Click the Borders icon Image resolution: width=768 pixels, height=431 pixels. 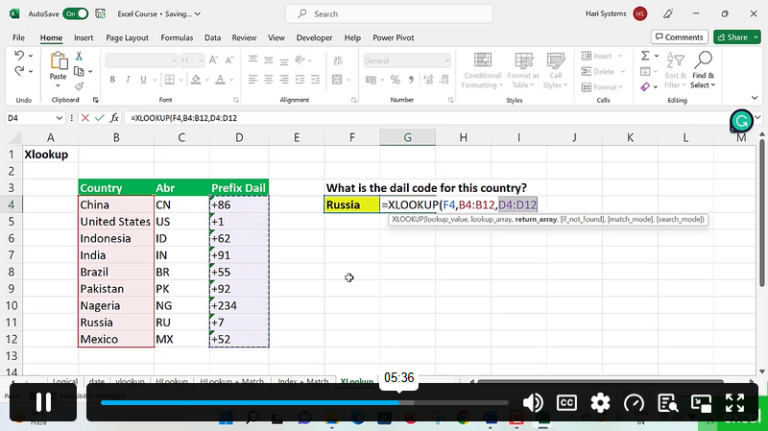click(x=169, y=79)
